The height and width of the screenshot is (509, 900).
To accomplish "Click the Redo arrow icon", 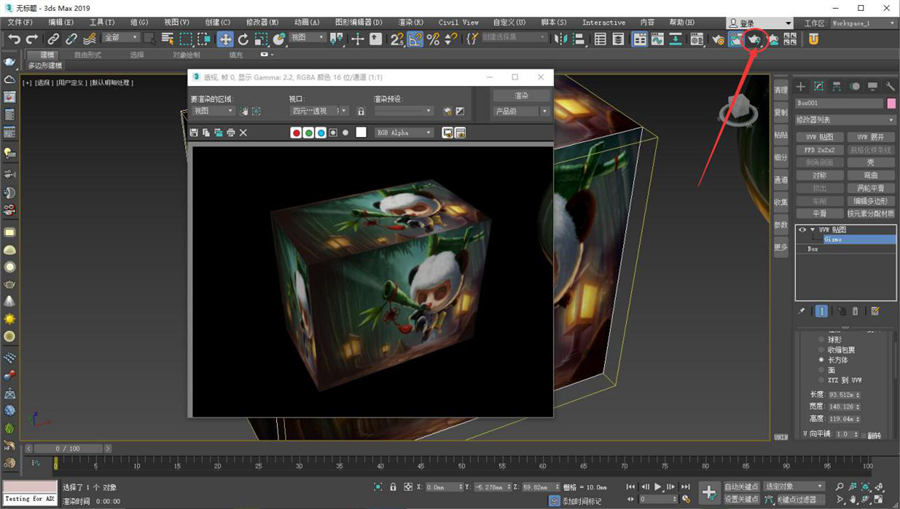I will (x=32, y=39).
